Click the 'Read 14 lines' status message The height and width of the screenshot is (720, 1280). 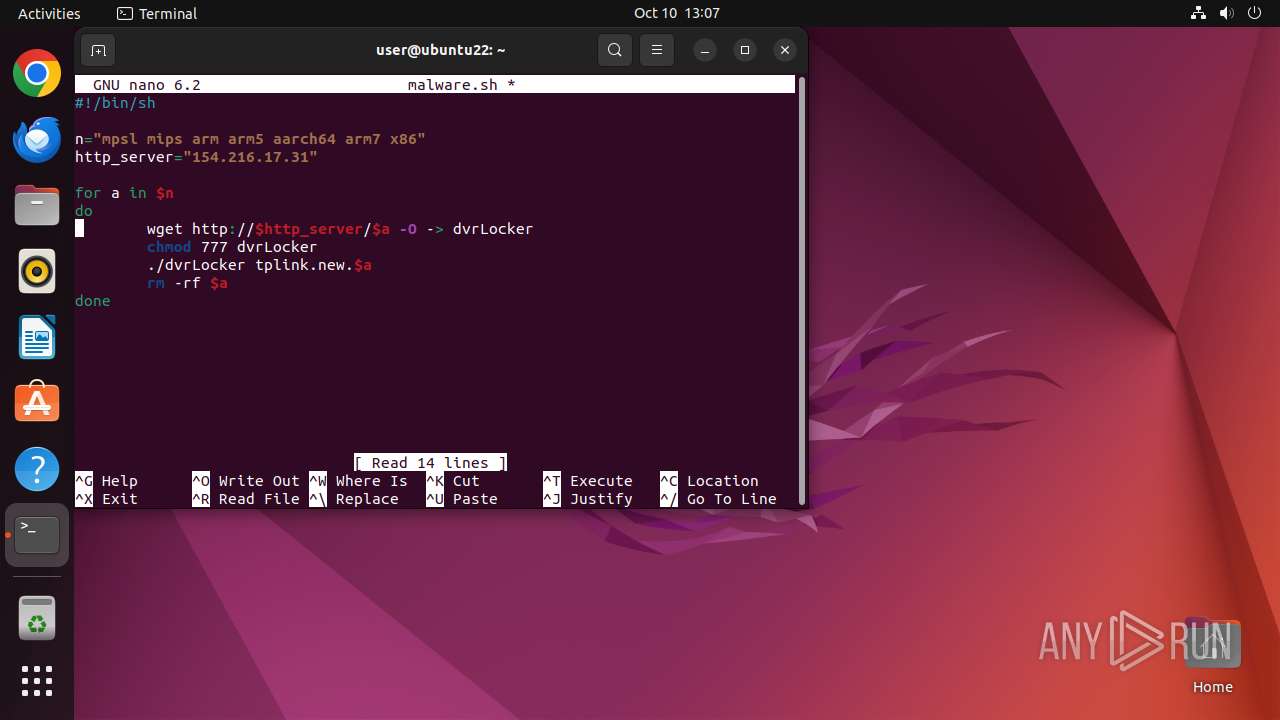point(430,463)
